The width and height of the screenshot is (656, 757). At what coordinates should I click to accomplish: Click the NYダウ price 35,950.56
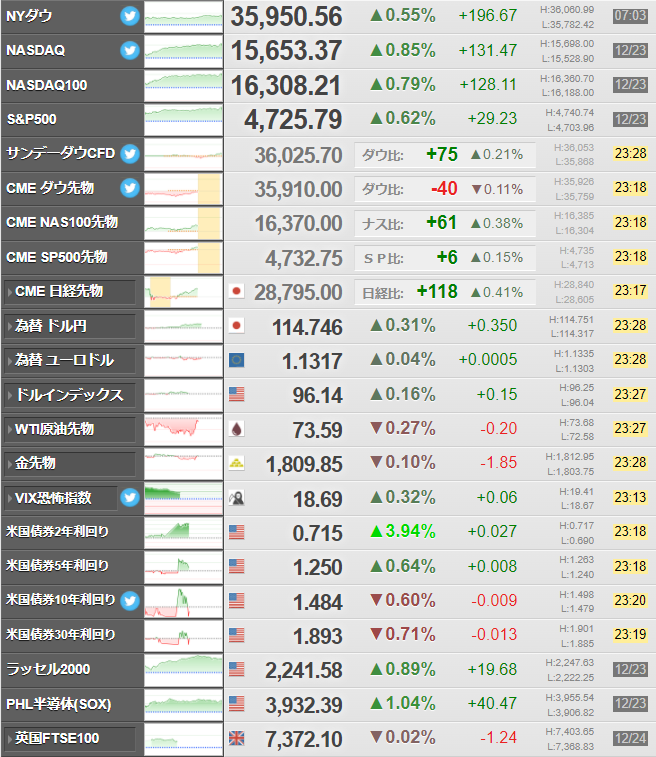pos(286,17)
